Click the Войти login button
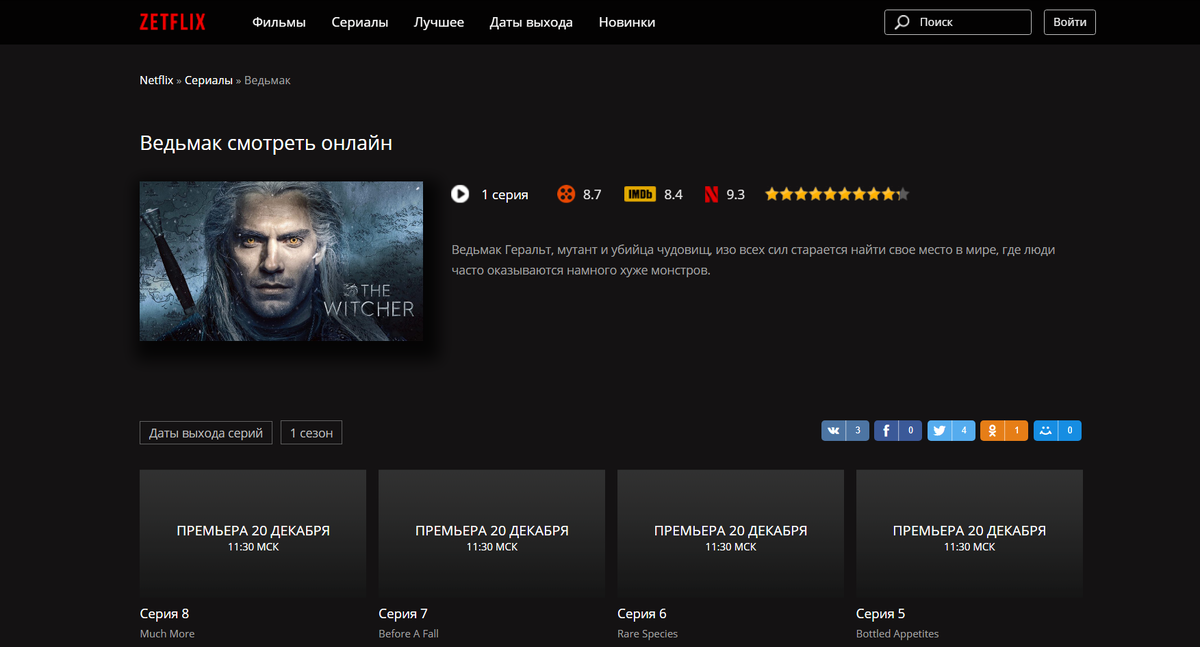The width and height of the screenshot is (1200, 647). click(x=1070, y=22)
